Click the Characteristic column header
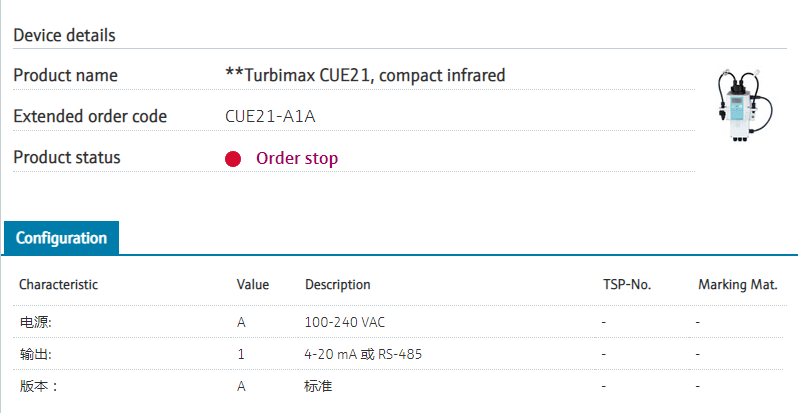This screenshot has height=413, width=798. coord(58,285)
